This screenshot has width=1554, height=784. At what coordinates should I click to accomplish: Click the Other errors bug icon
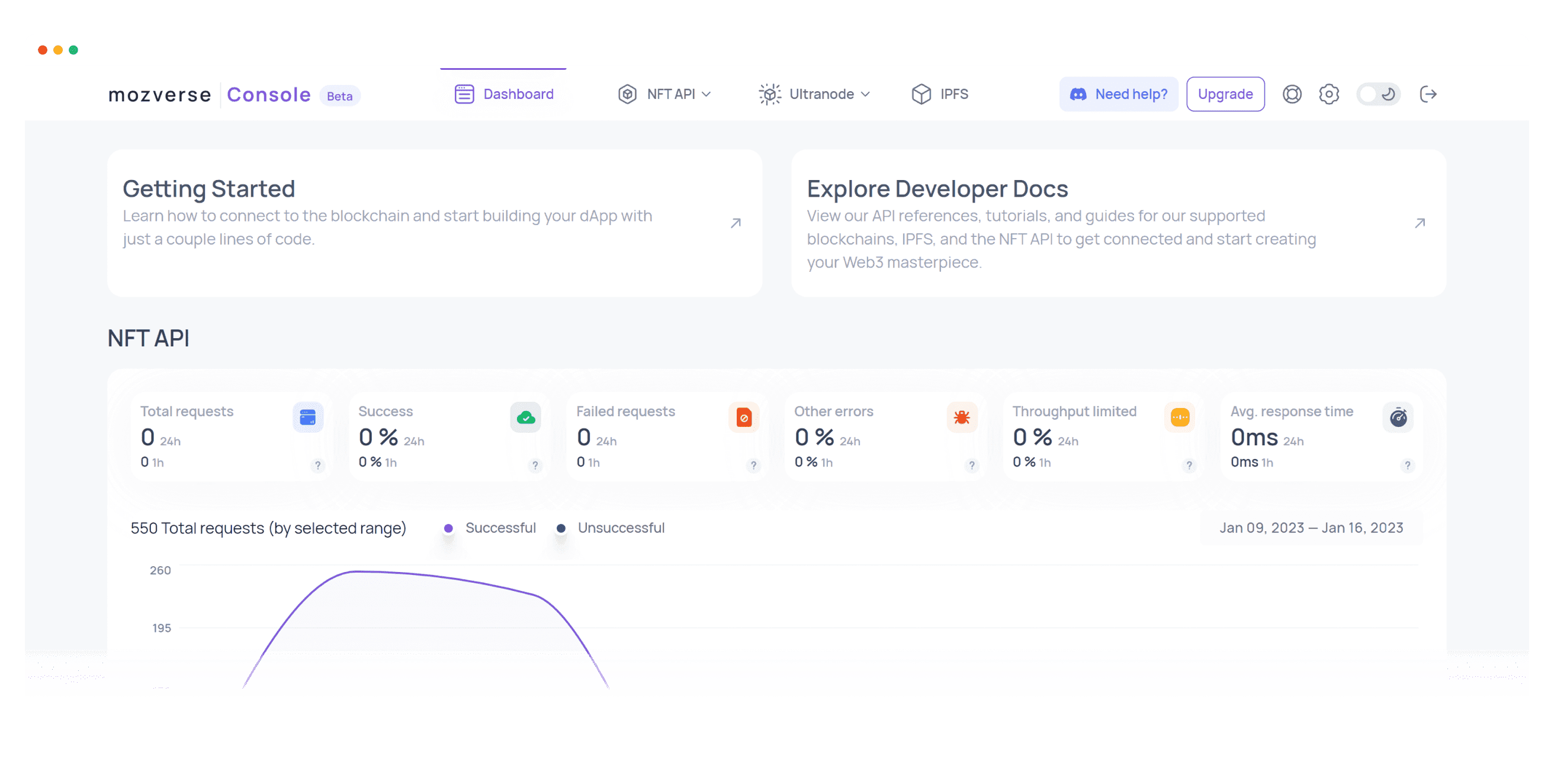(x=962, y=417)
